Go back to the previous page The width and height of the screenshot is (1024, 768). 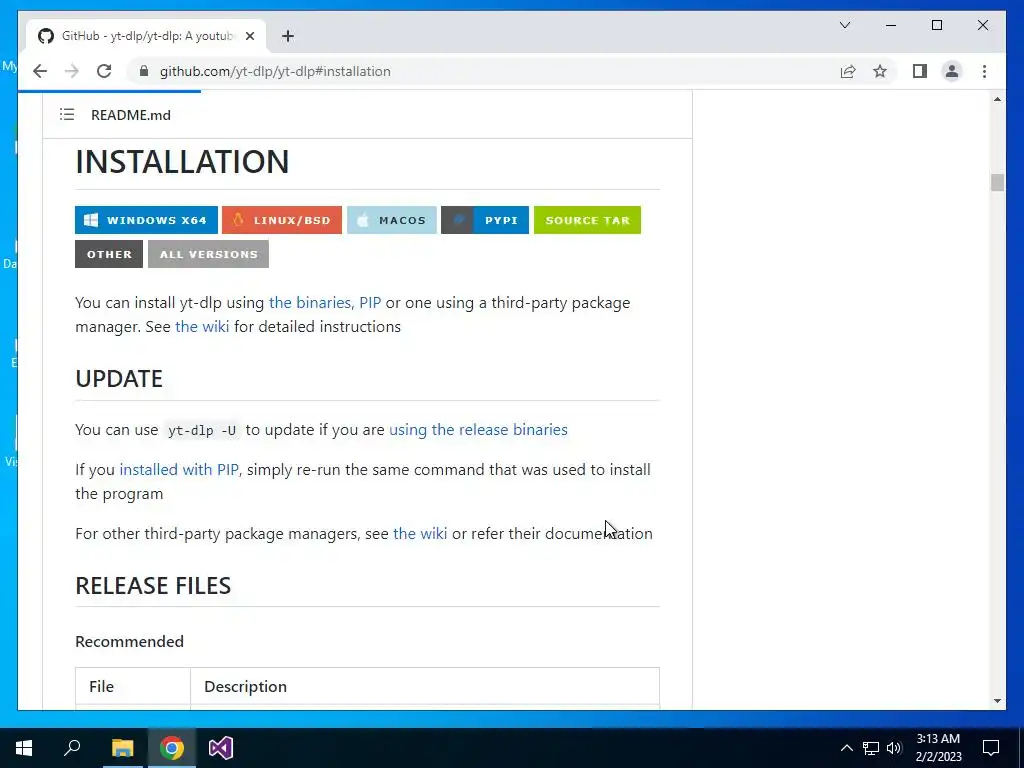pos(40,71)
